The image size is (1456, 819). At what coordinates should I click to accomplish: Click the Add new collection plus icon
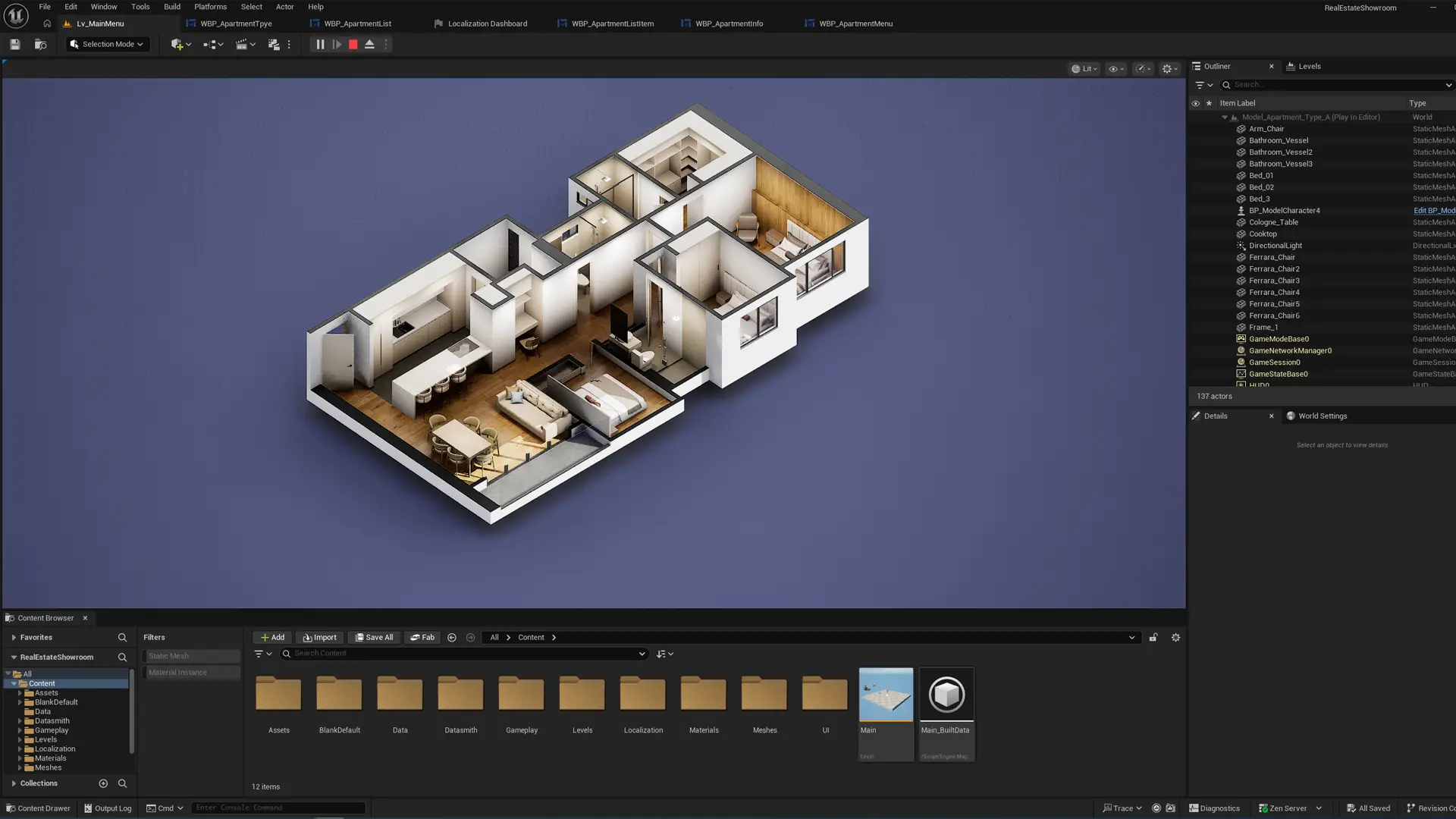103,783
